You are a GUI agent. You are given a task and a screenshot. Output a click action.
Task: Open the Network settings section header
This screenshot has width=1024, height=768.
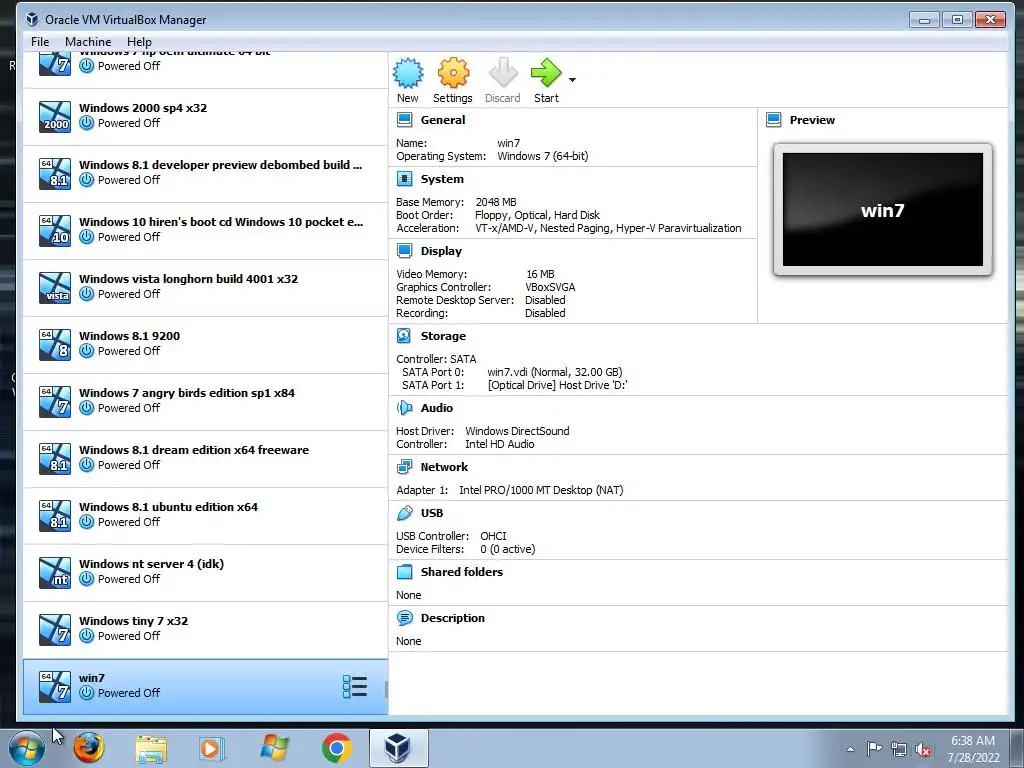pos(444,467)
